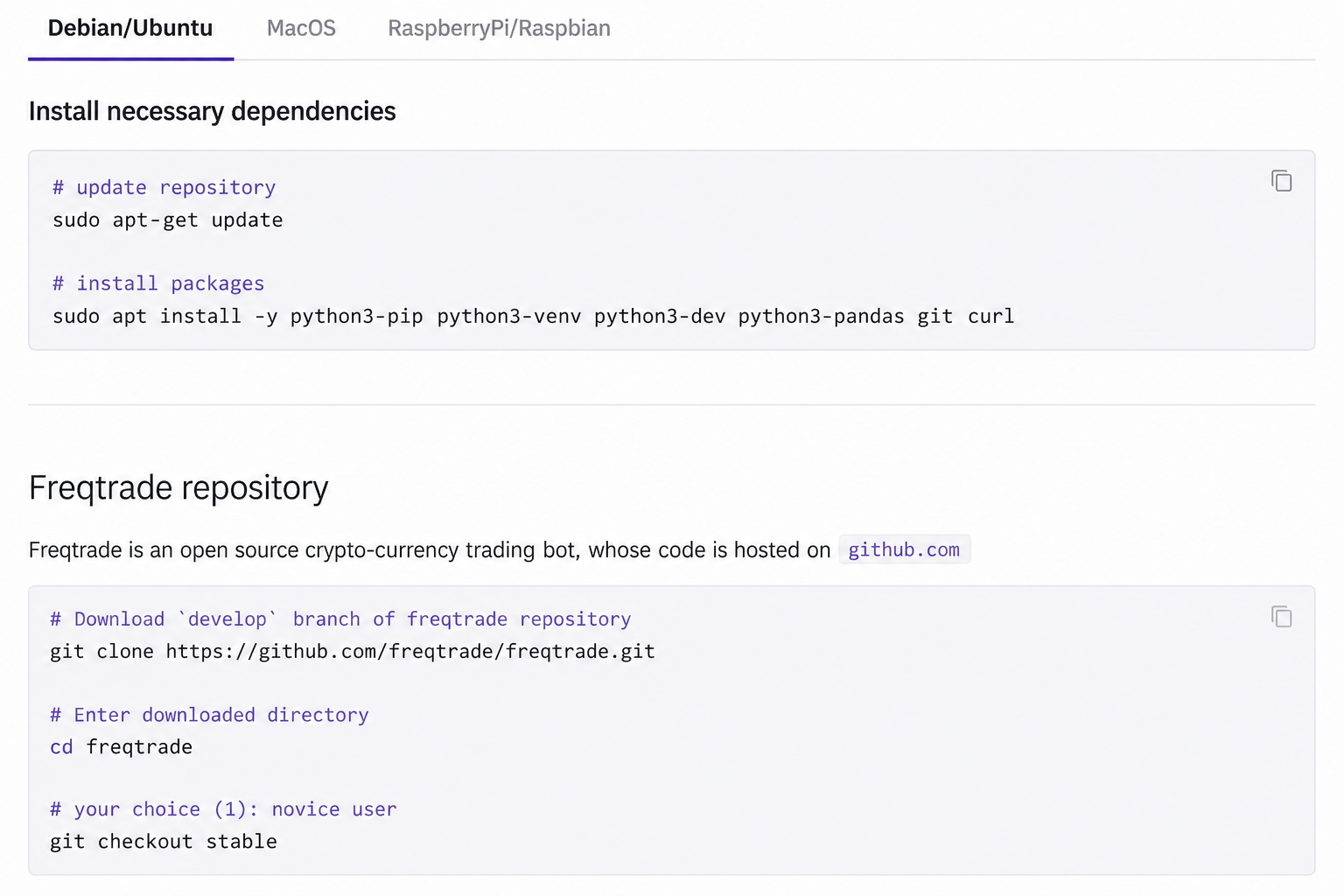Screen dimensions: 1344x896
Task: Click the 'sudo apt-get update' command
Action: pyautogui.click(x=168, y=220)
